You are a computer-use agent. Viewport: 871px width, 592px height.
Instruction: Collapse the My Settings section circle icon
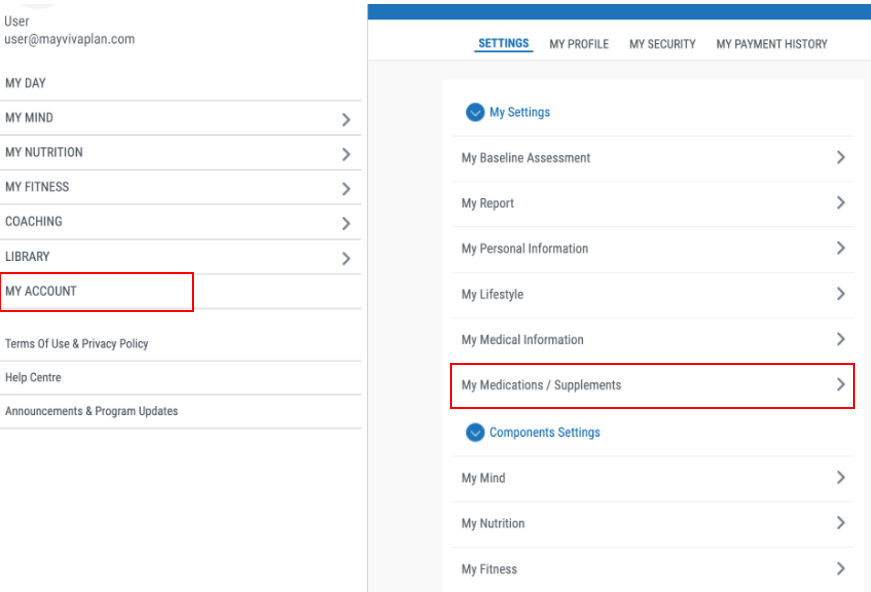pos(475,112)
